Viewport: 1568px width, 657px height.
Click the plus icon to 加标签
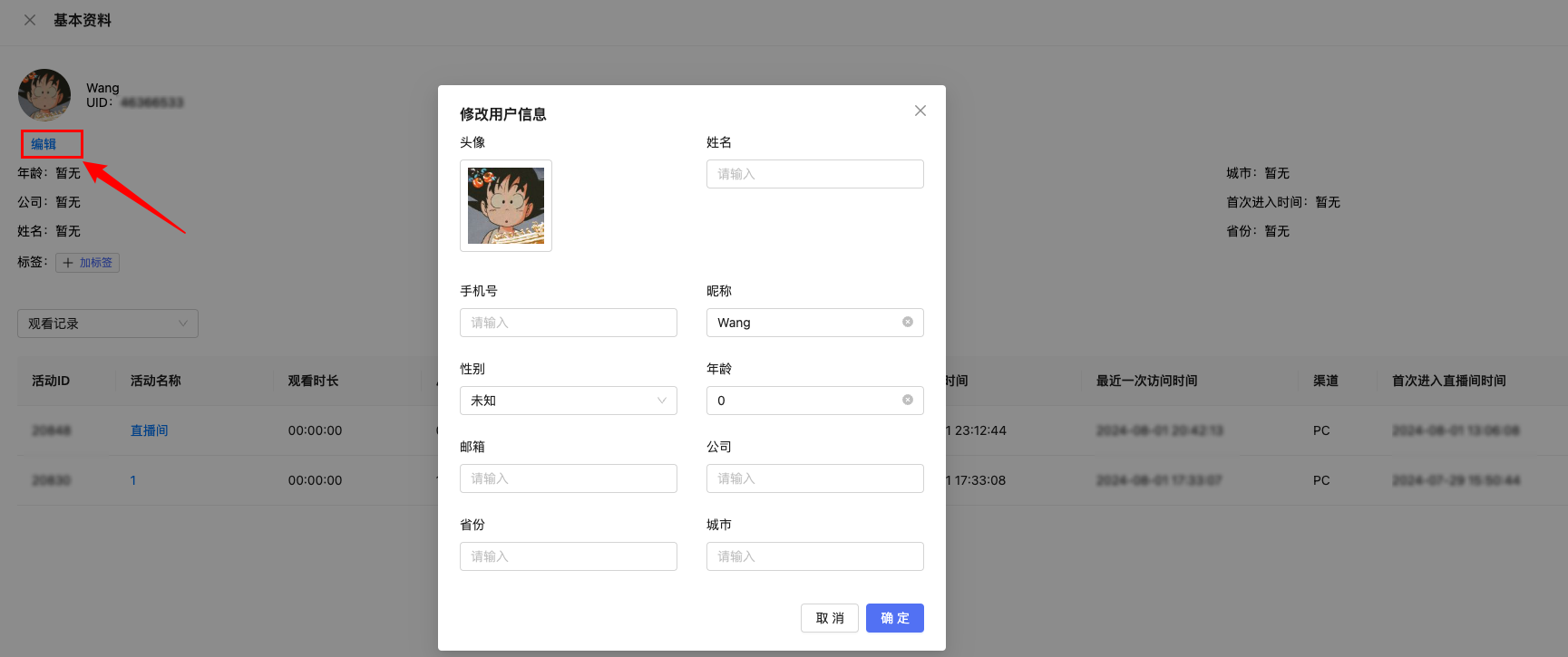pyautogui.click(x=68, y=263)
